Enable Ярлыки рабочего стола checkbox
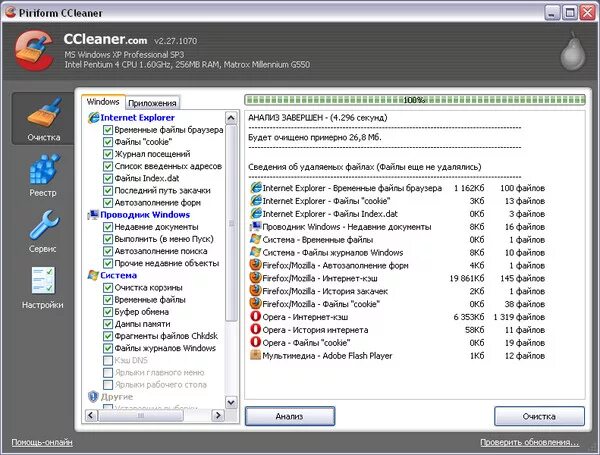 point(108,385)
